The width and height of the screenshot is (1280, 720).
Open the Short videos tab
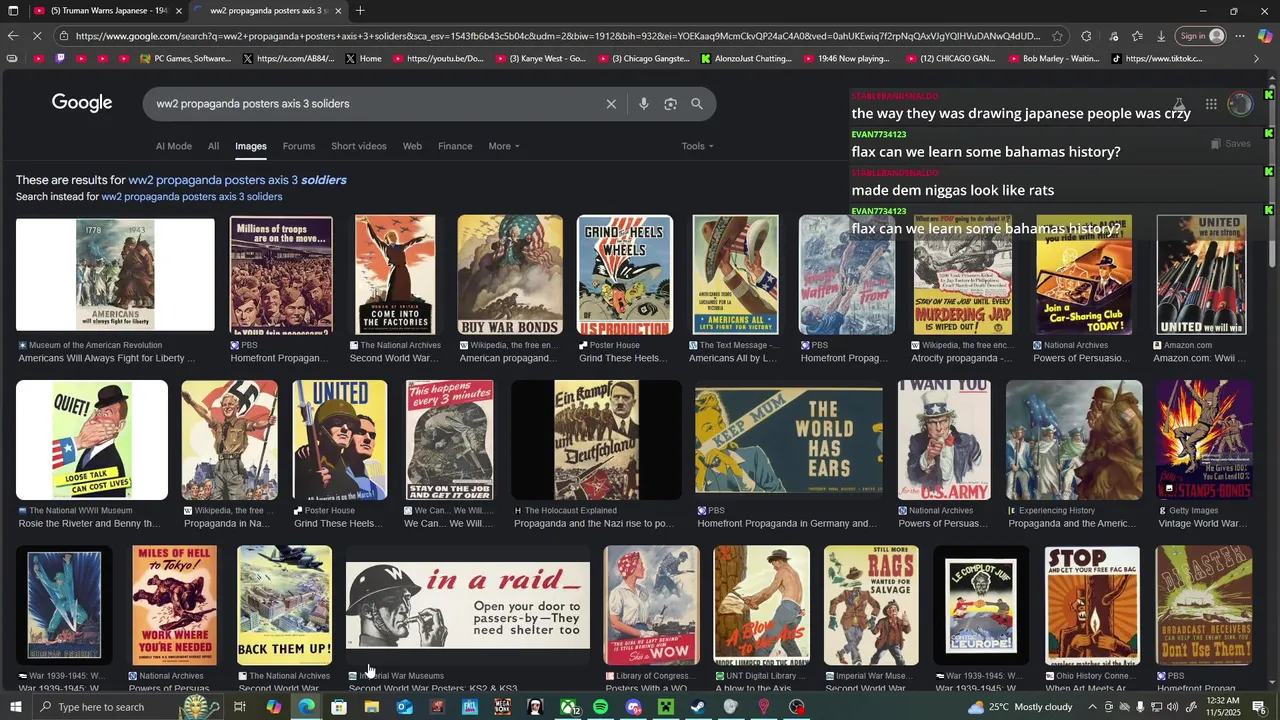(358, 146)
